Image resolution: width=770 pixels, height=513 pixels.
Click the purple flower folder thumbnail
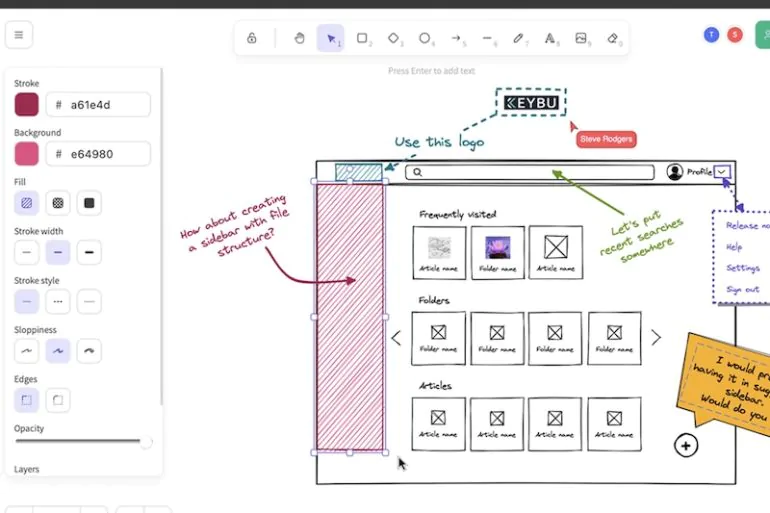click(497, 247)
